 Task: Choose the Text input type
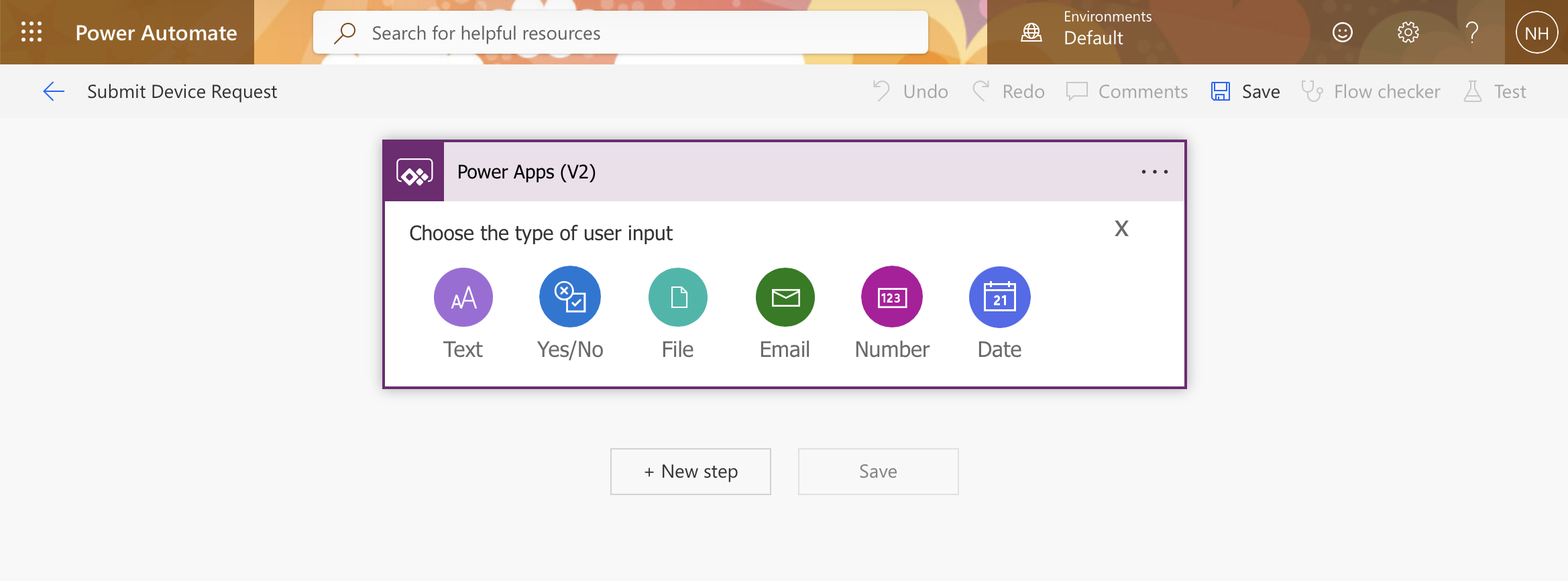(x=463, y=313)
